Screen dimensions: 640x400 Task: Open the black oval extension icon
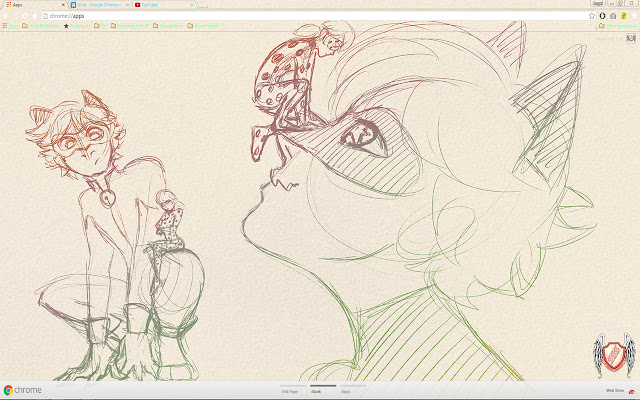[602, 16]
